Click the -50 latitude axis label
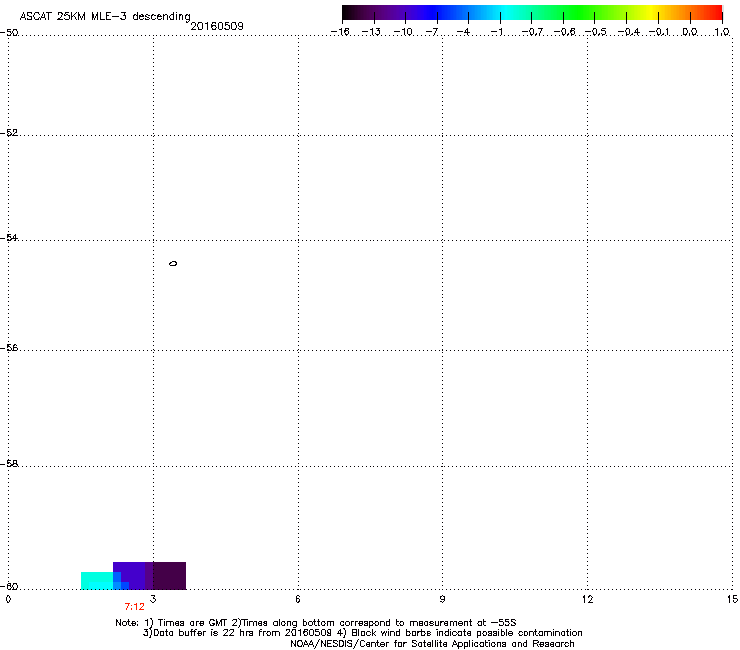This screenshot has width=740, height=650. 9,33
